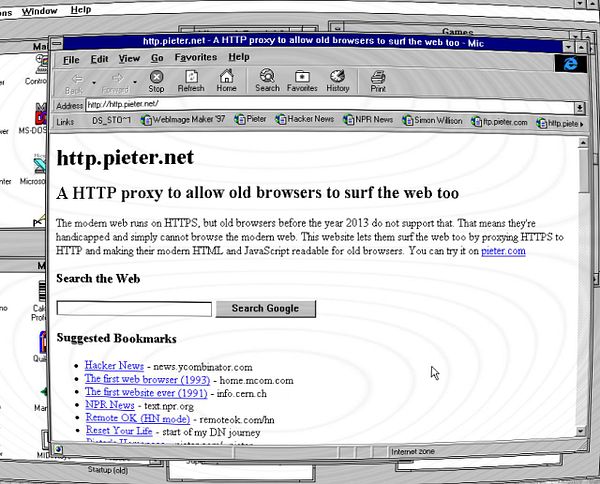Open the ftp.pieter.com links bar shortcut
Screen dimensions: 600x484
499,122
